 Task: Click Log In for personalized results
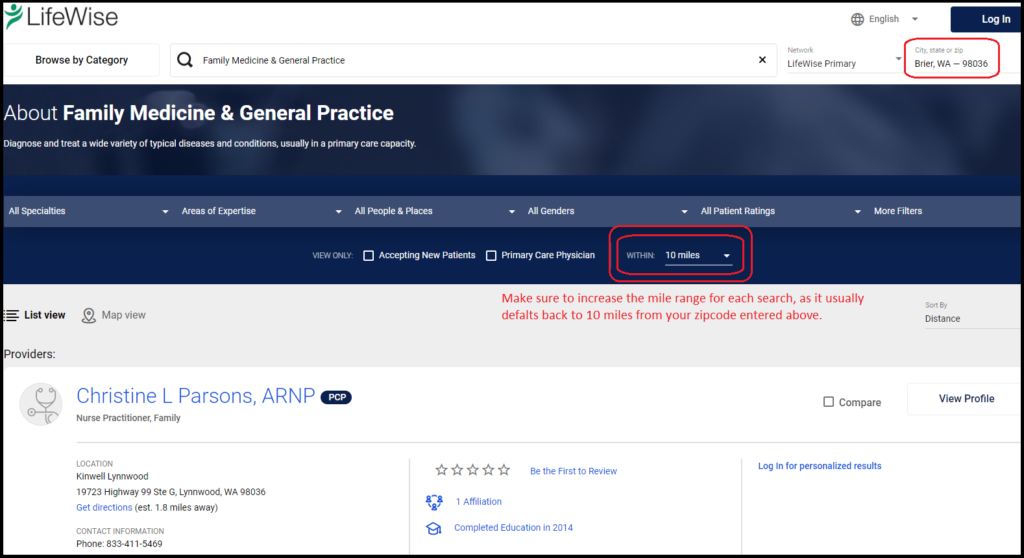[820, 466]
